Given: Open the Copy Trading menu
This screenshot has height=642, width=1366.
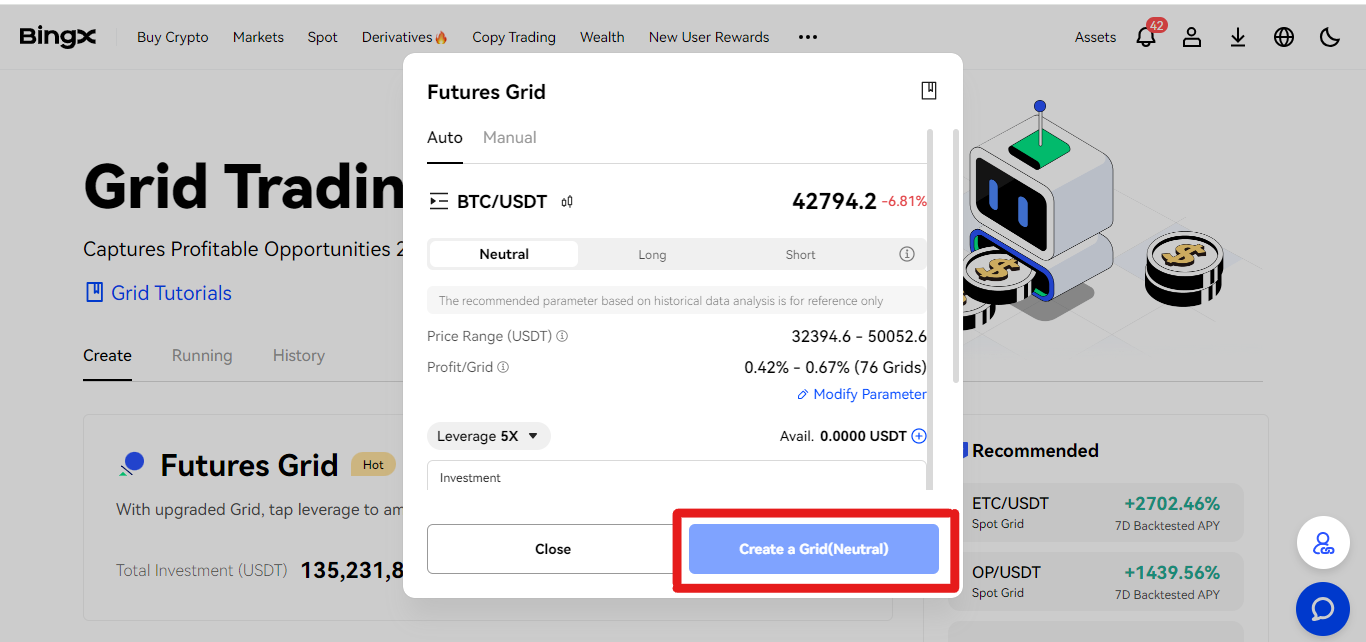Looking at the screenshot, I should click(x=514, y=37).
